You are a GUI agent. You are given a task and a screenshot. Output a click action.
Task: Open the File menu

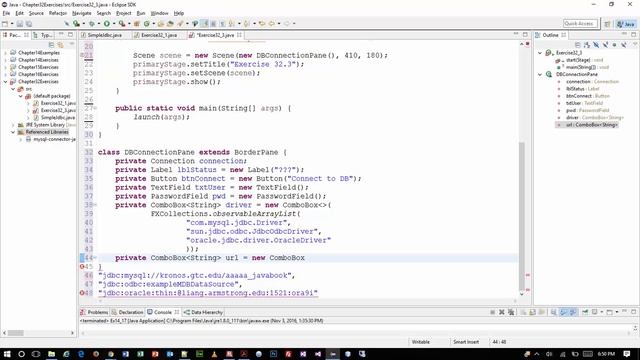click(6, 13)
